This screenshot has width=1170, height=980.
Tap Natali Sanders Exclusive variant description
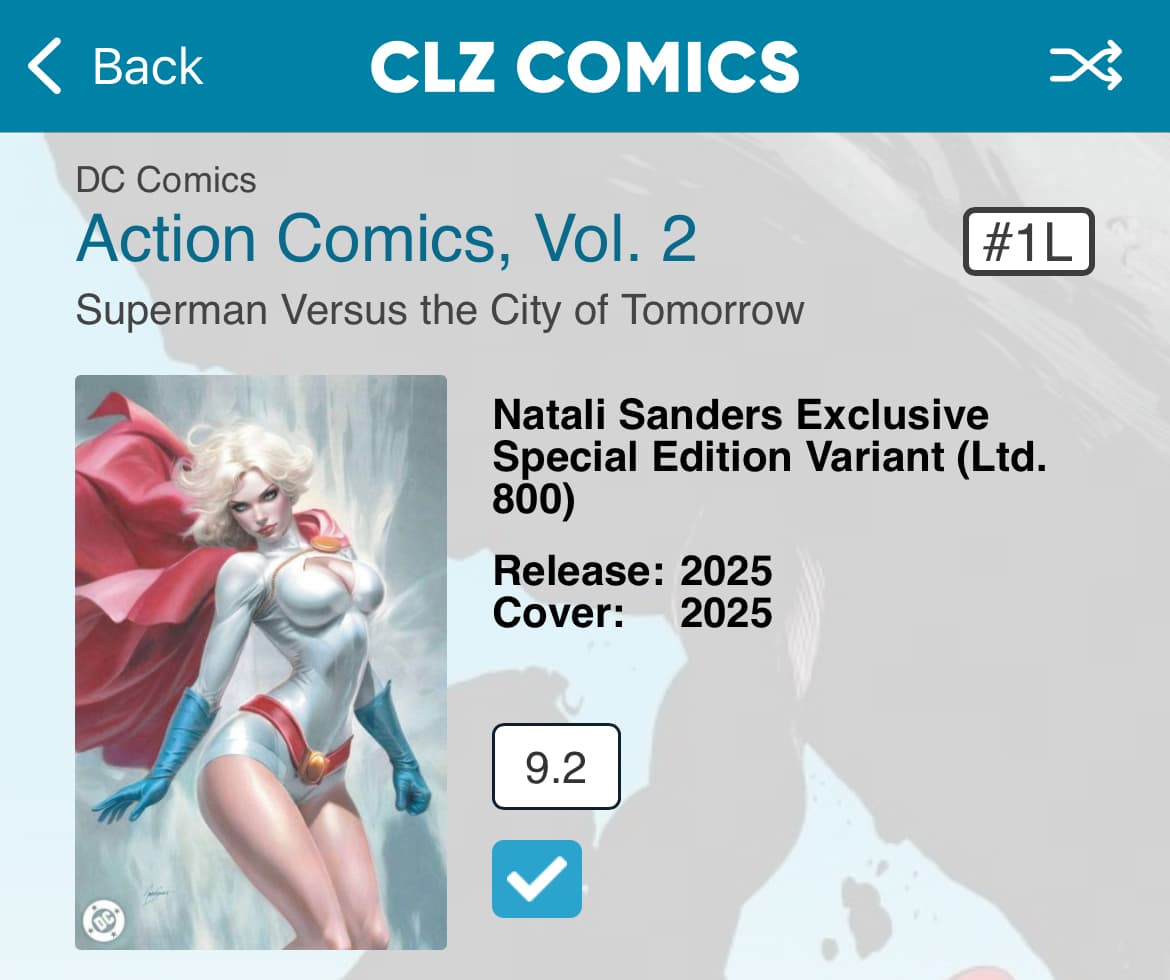769,456
